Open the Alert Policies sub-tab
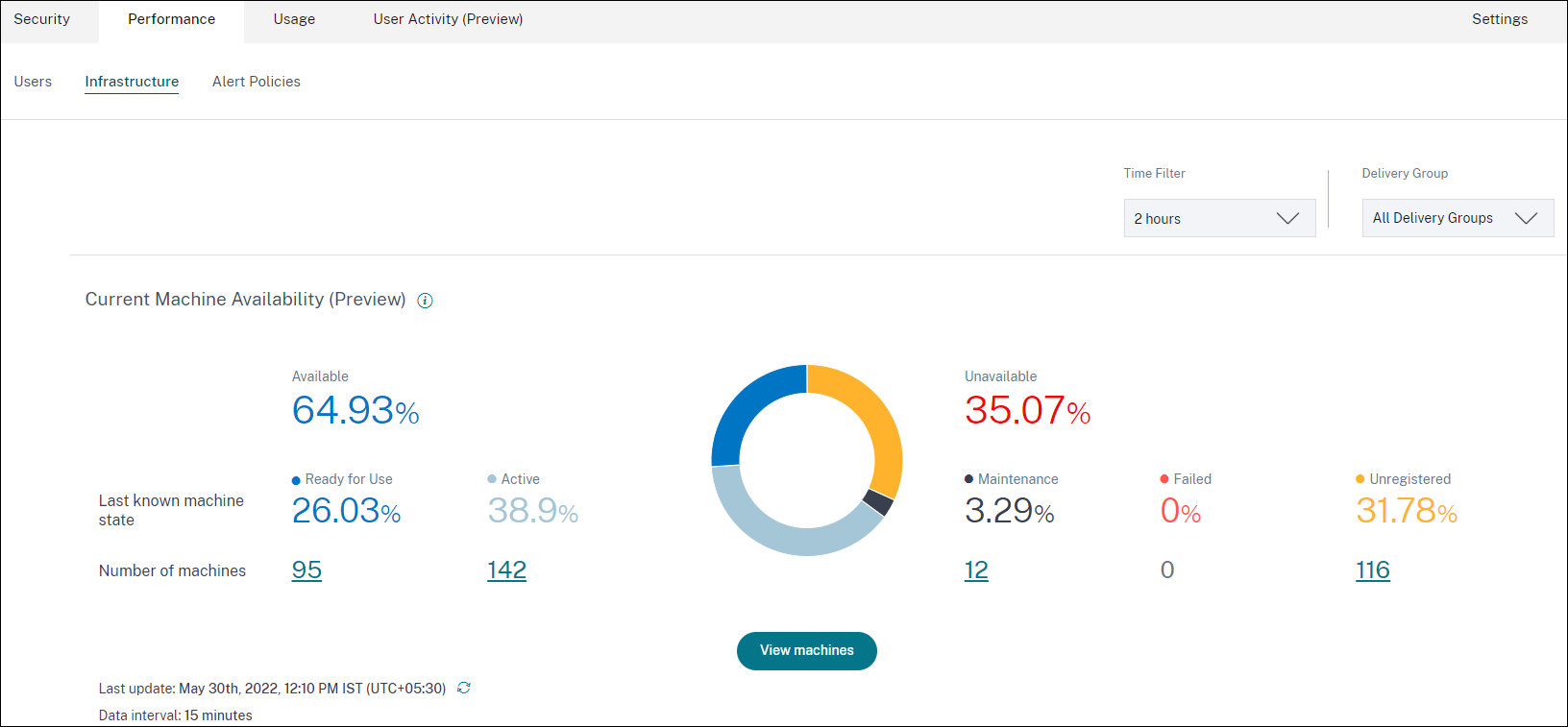This screenshot has width=1568, height=727. 257,82
